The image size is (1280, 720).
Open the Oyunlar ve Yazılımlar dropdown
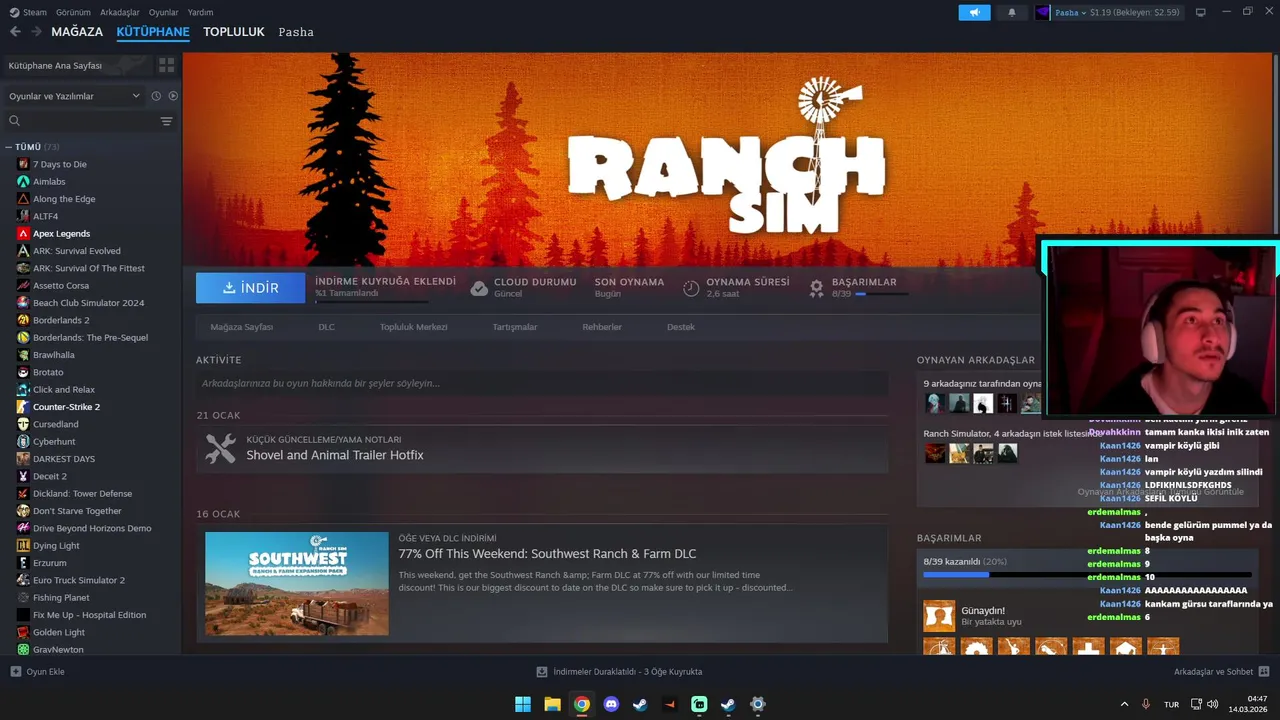pos(74,96)
